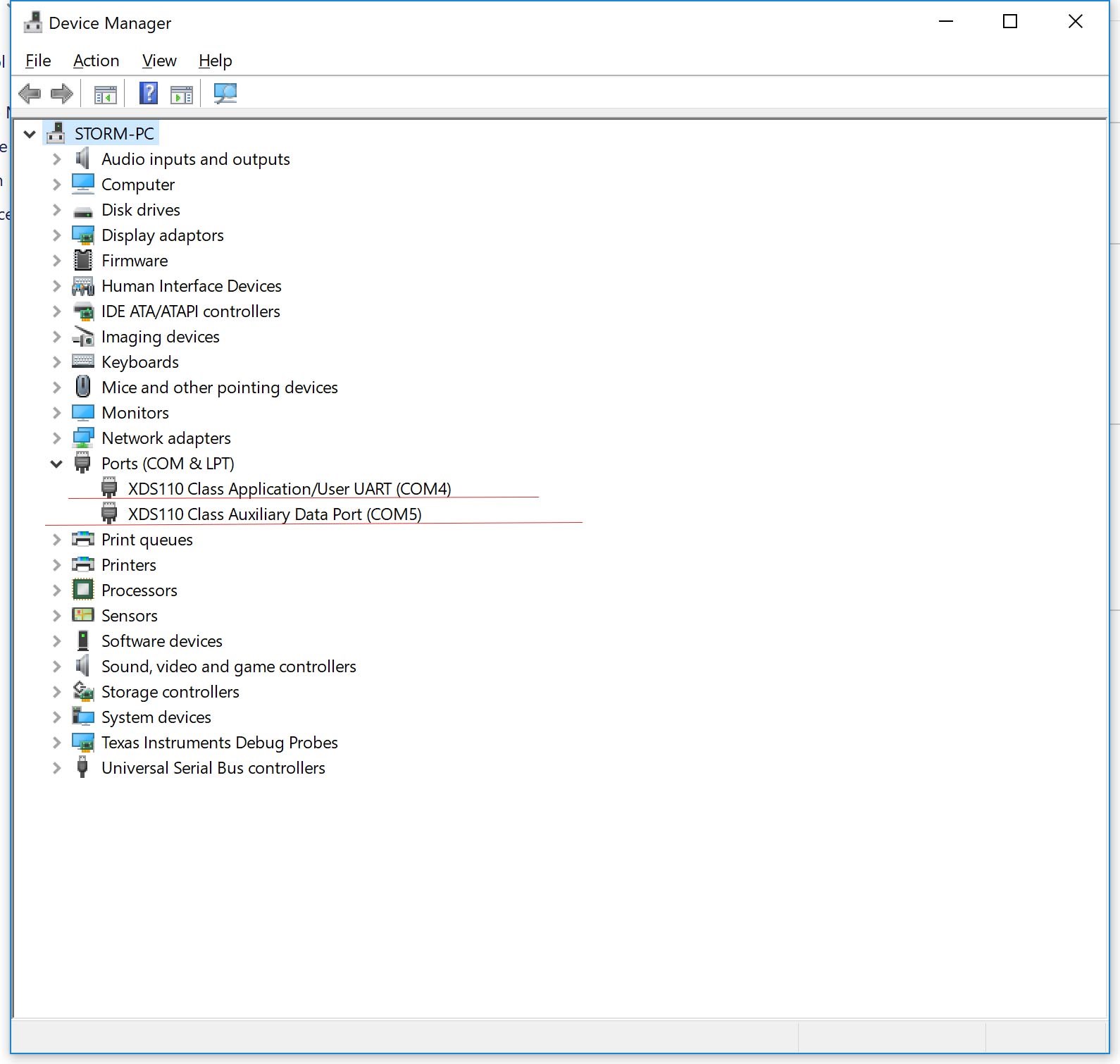
Task: Expand the Keyboards category chevron
Action: (x=57, y=362)
